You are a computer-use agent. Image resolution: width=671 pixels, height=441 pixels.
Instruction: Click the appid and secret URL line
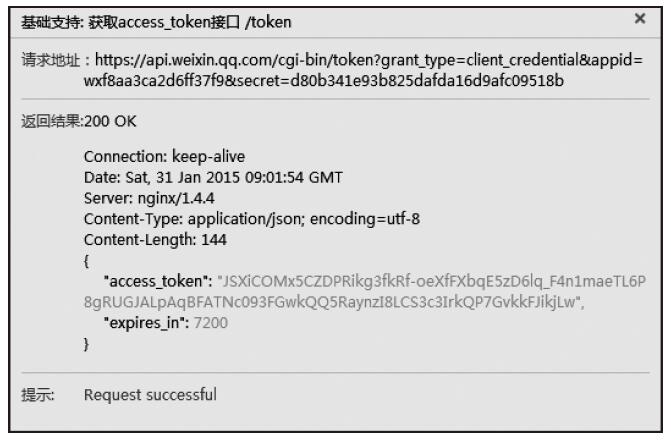[x=324, y=80]
